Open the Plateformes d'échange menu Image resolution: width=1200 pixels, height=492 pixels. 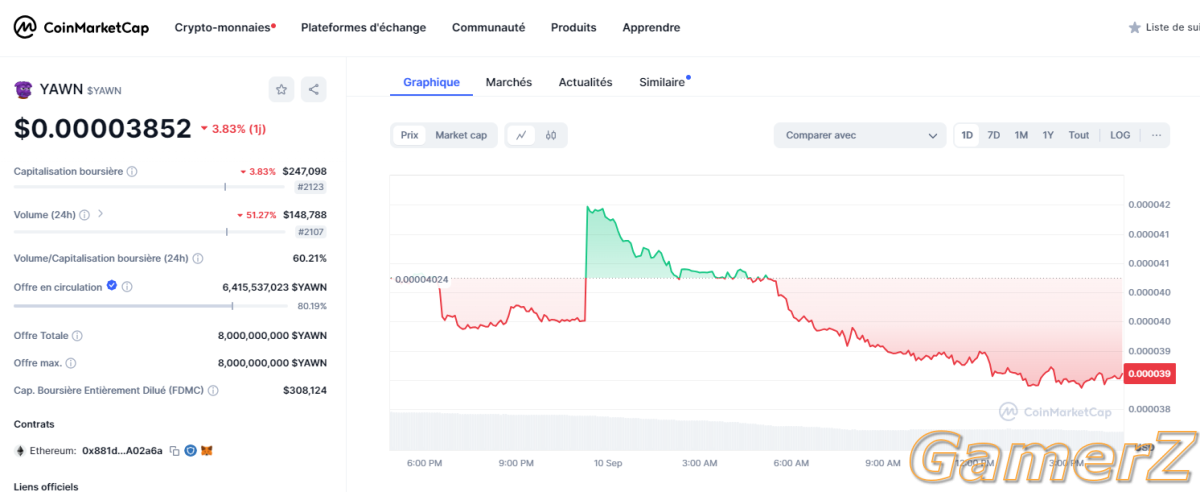(363, 28)
